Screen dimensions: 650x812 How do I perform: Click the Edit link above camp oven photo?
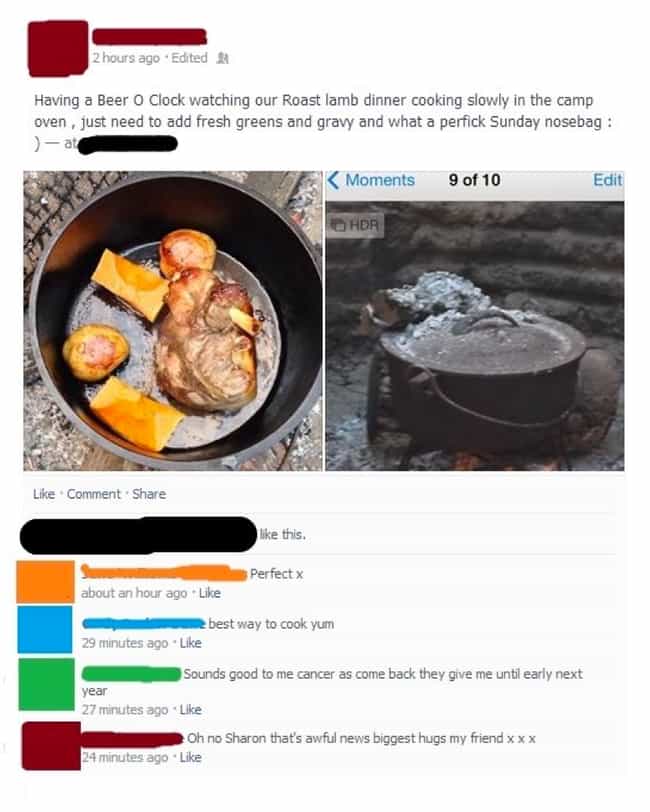tap(608, 180)
